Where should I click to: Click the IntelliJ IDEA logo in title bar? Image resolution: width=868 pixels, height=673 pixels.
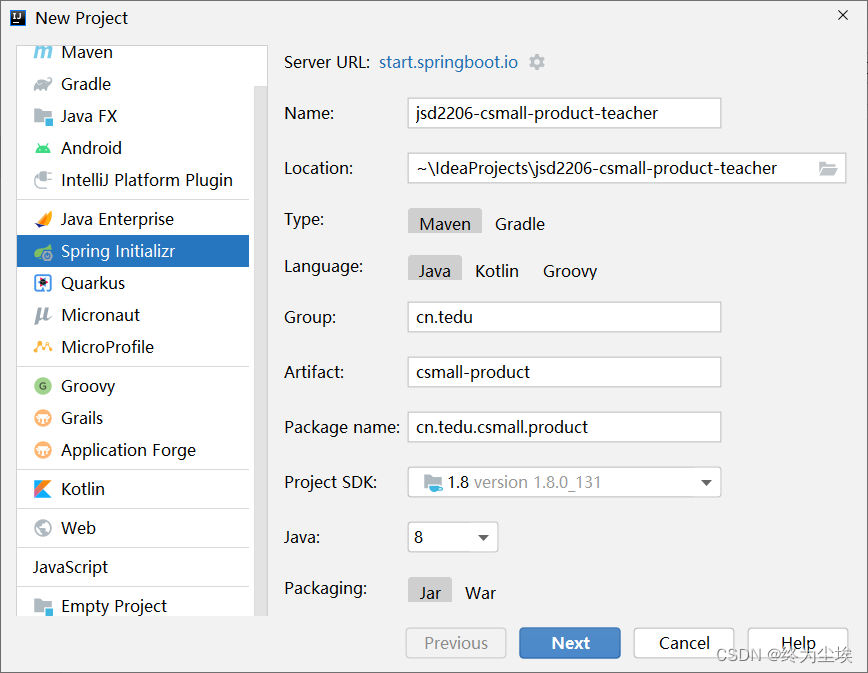[x=18, y=18]
